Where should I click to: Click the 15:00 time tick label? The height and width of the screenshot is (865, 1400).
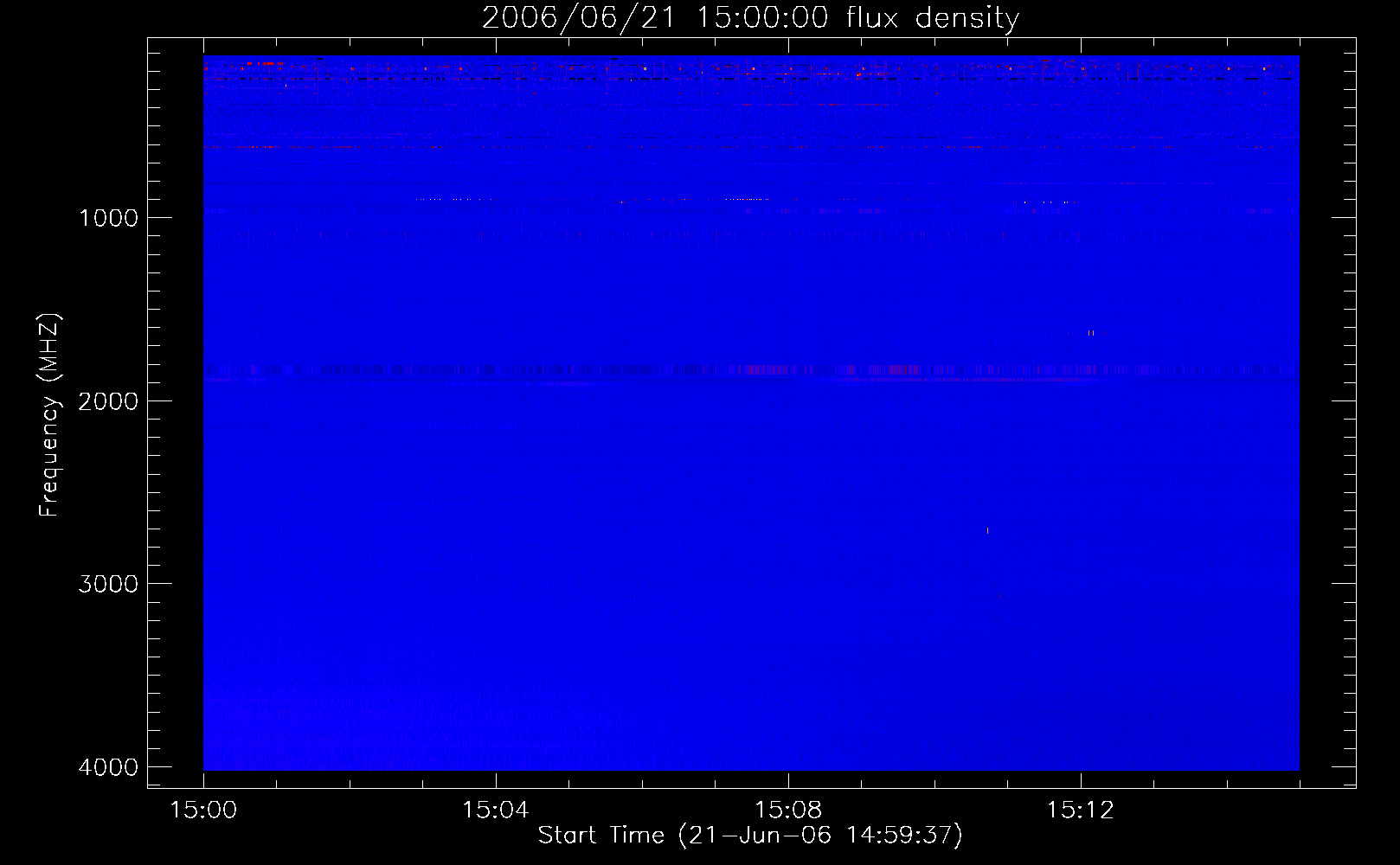point(203,811)
